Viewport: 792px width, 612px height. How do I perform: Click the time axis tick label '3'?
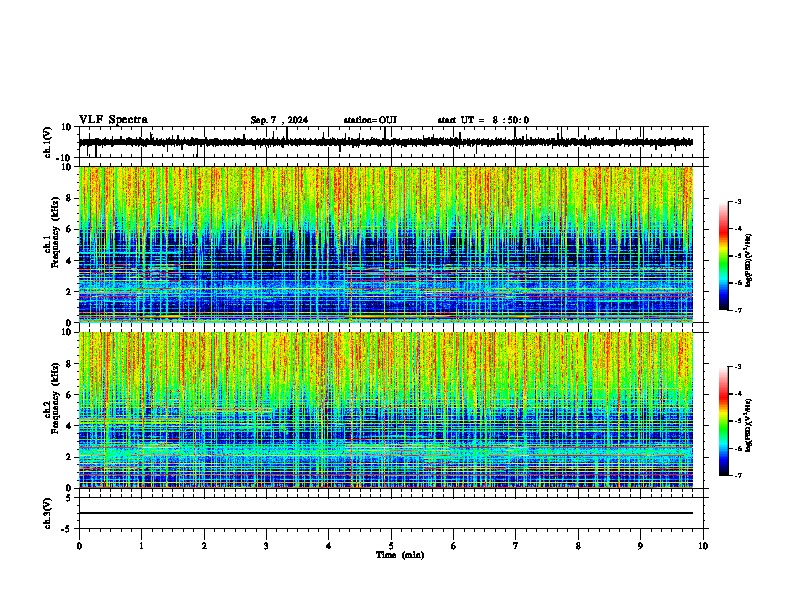click(266, 546)
